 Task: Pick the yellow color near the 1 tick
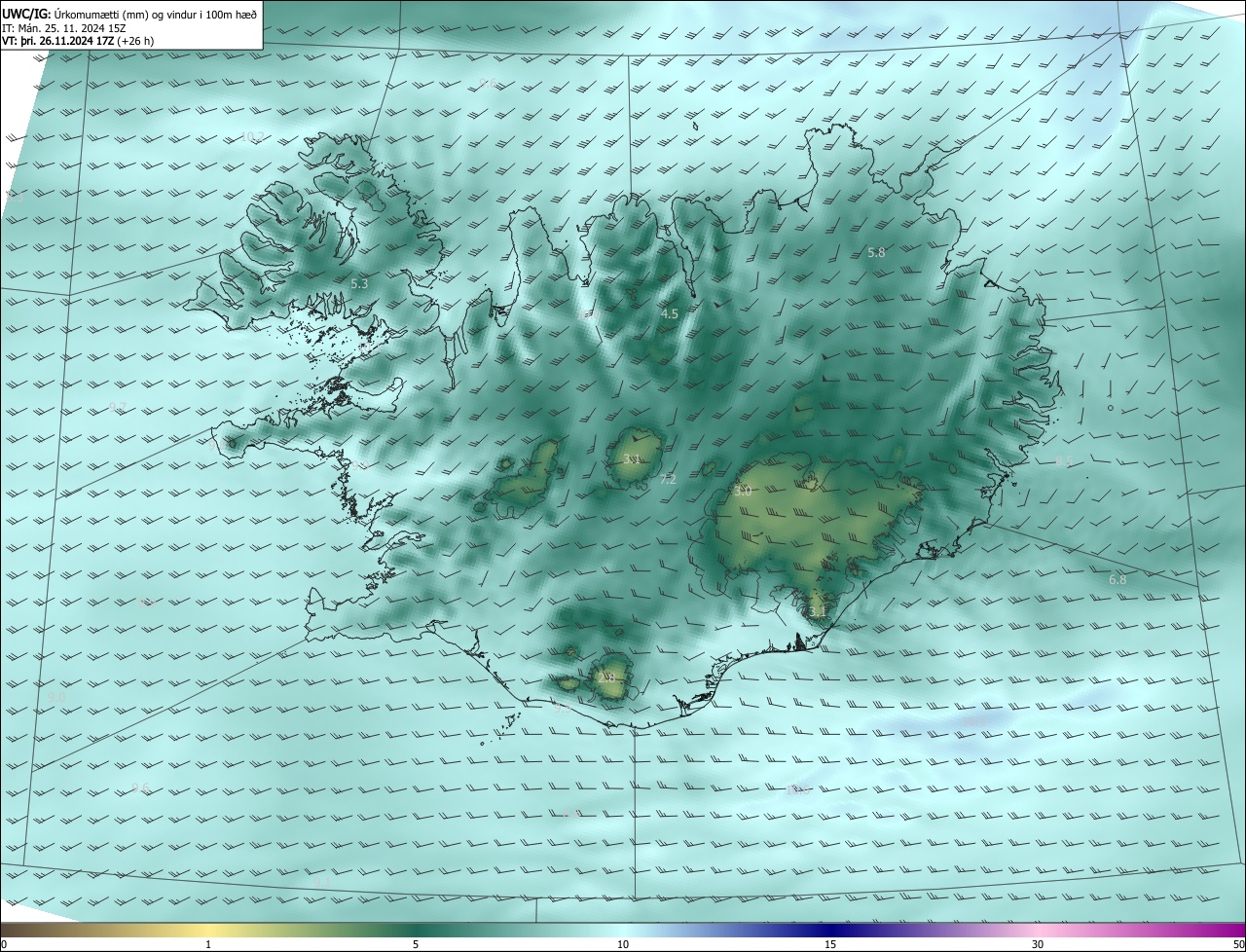coord(208,930)
